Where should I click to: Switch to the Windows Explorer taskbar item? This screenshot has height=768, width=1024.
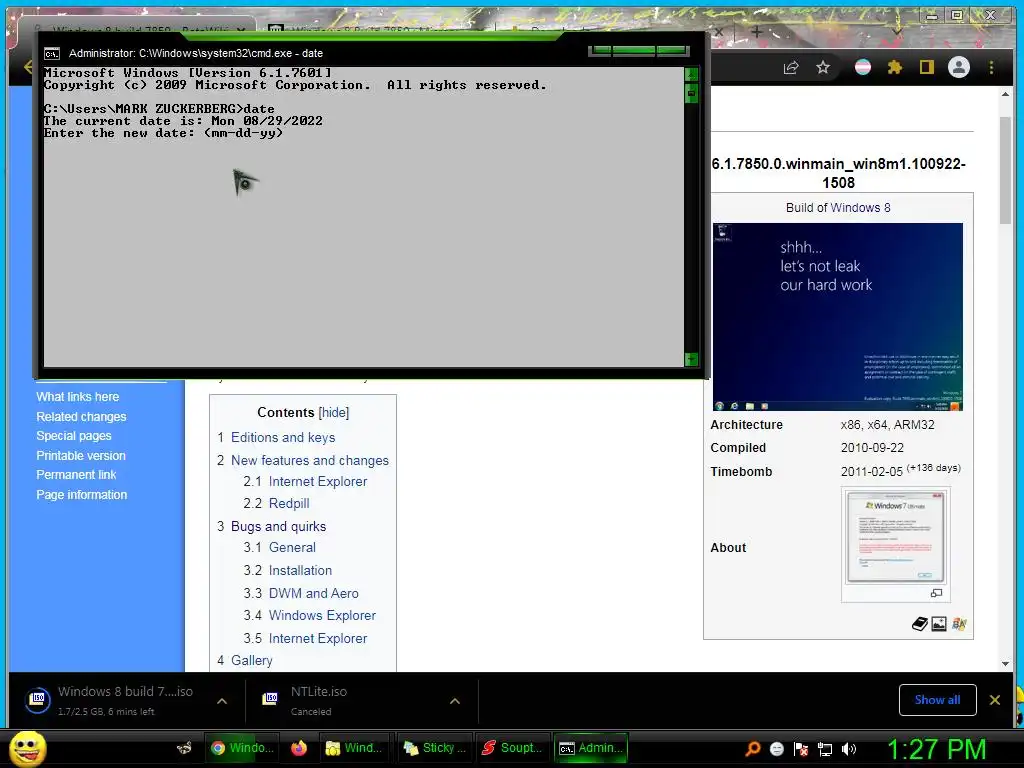pos(355,748)
